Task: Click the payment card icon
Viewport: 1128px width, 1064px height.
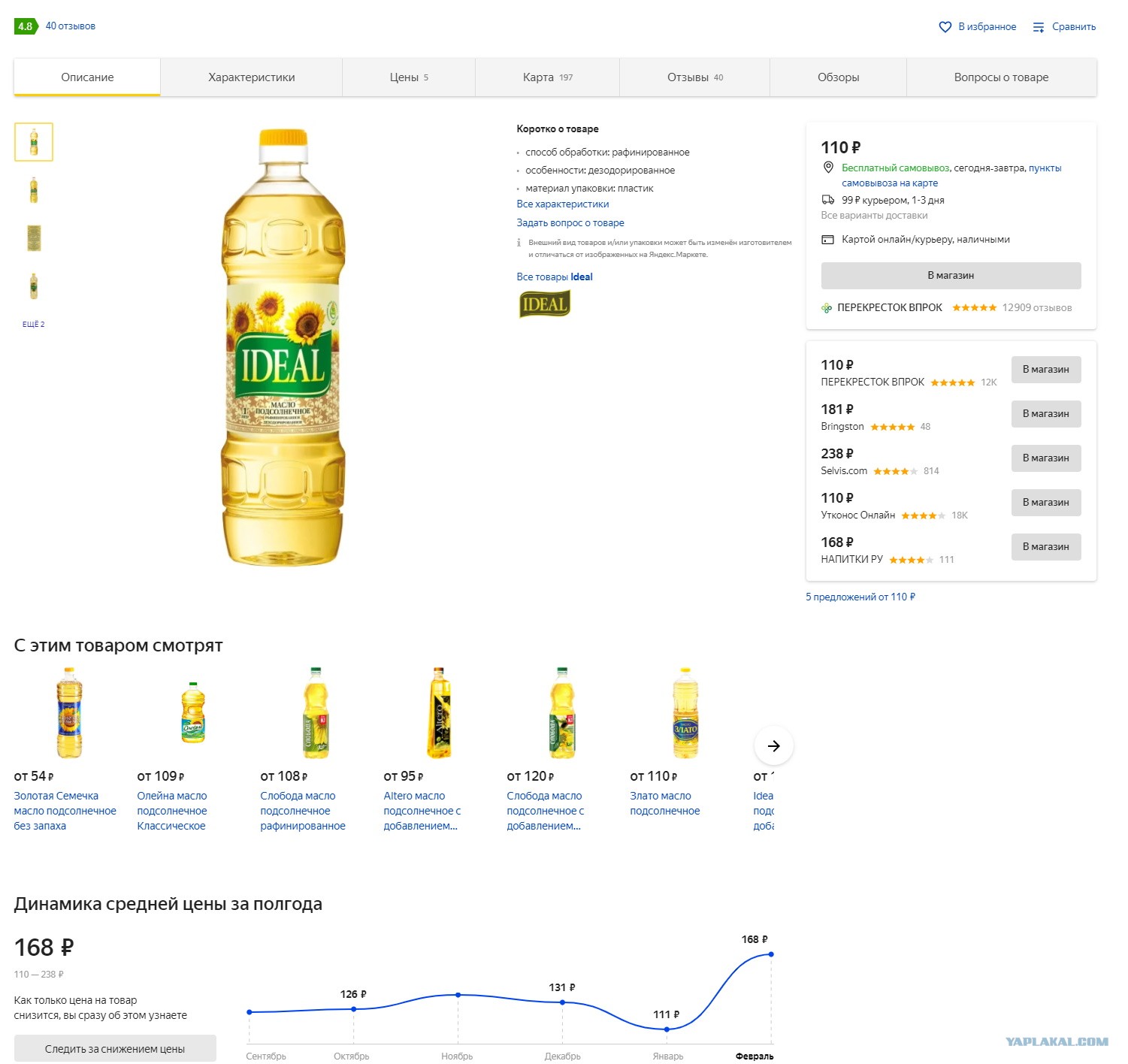Action: point(828,240)
